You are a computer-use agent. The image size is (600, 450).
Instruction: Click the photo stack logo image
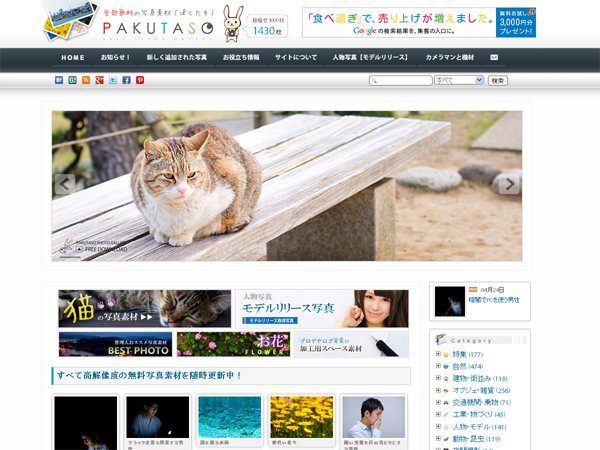pos(71,20)
